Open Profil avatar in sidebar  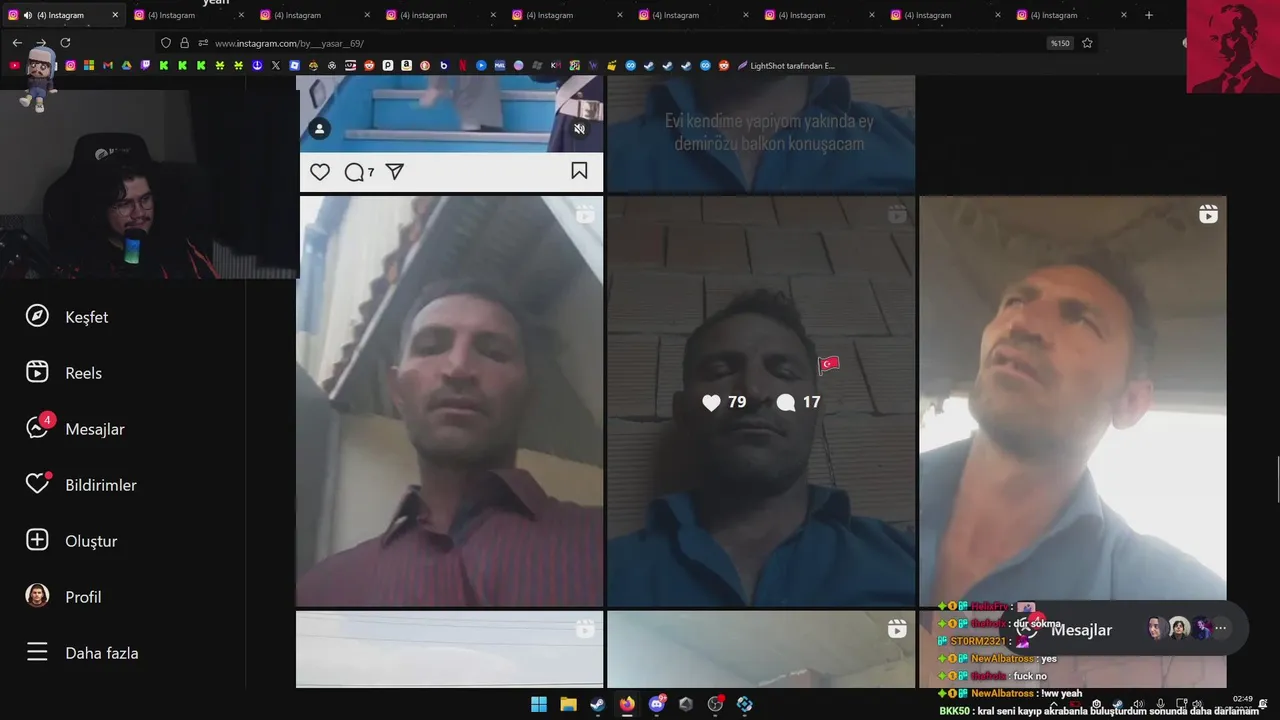pos(37,596)
